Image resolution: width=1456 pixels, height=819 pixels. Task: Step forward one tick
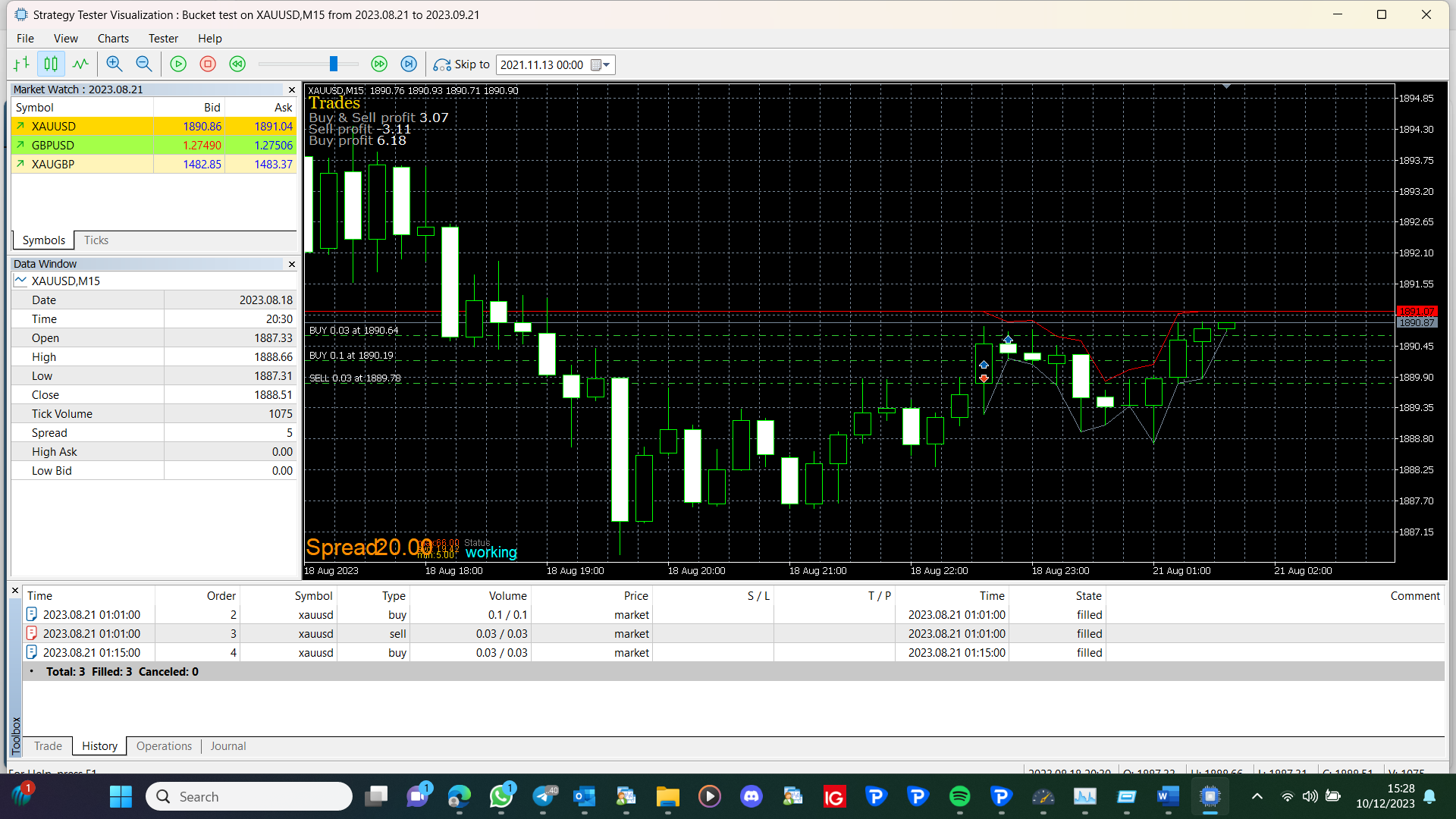[409, 64]
